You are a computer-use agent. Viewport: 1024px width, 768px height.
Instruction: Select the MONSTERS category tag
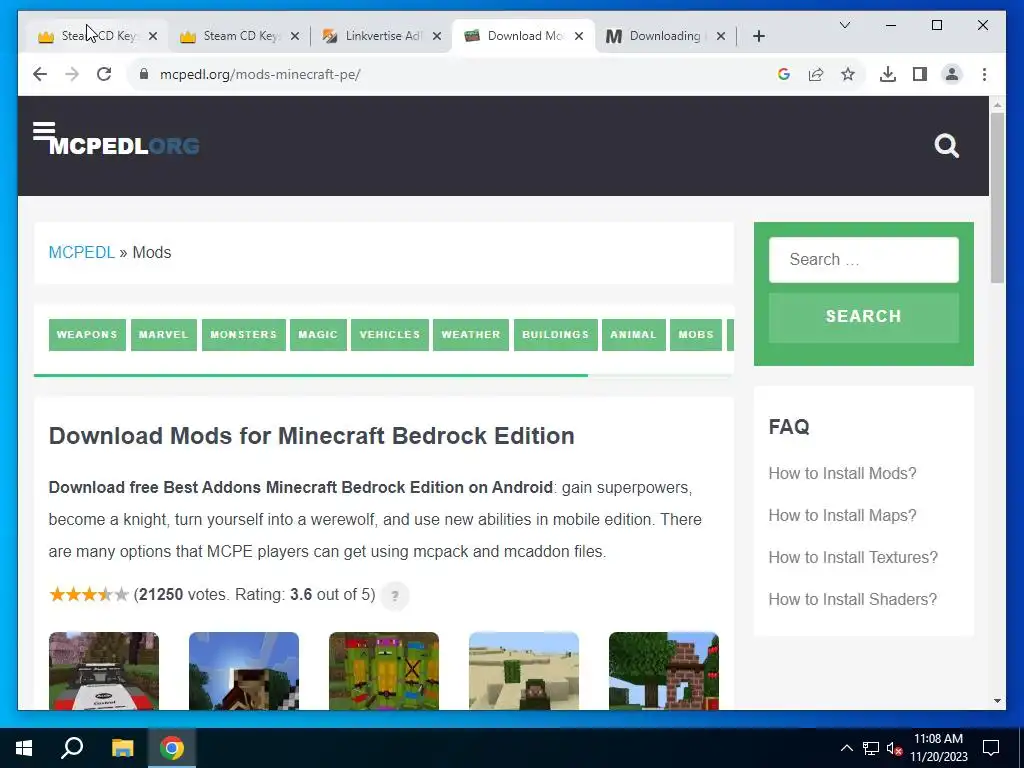[x=244, y=334]
